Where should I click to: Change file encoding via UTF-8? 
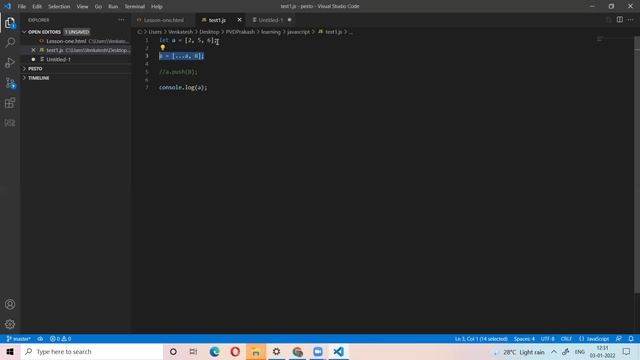point(547,339)
